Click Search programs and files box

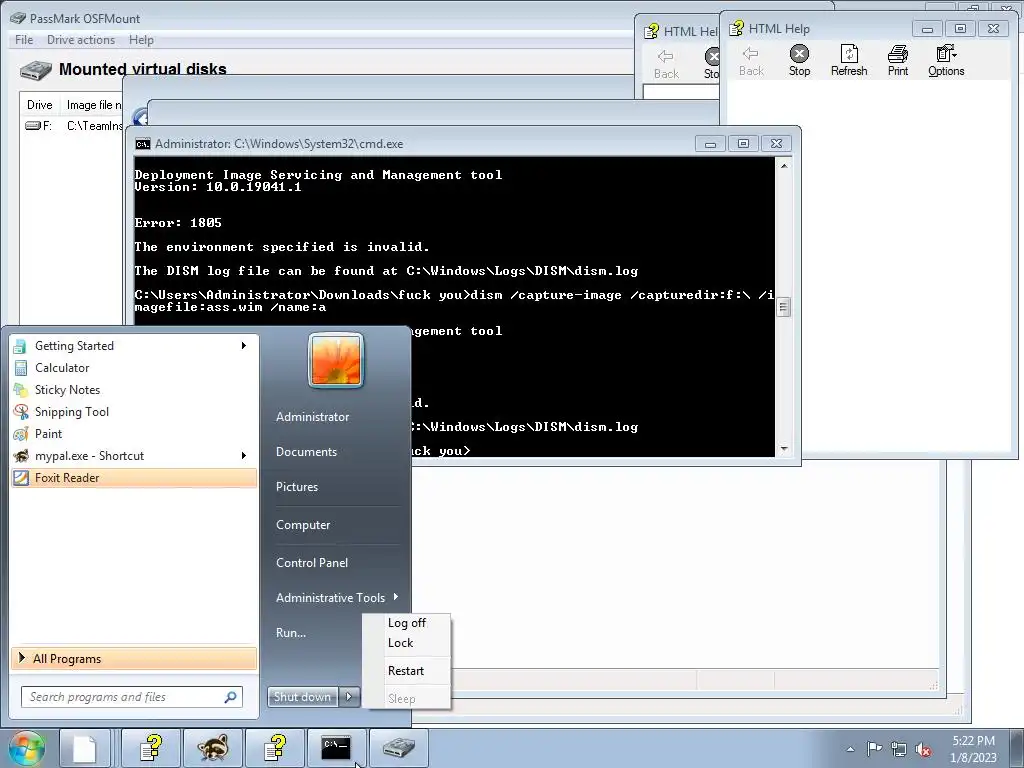(x=131, y=697)
